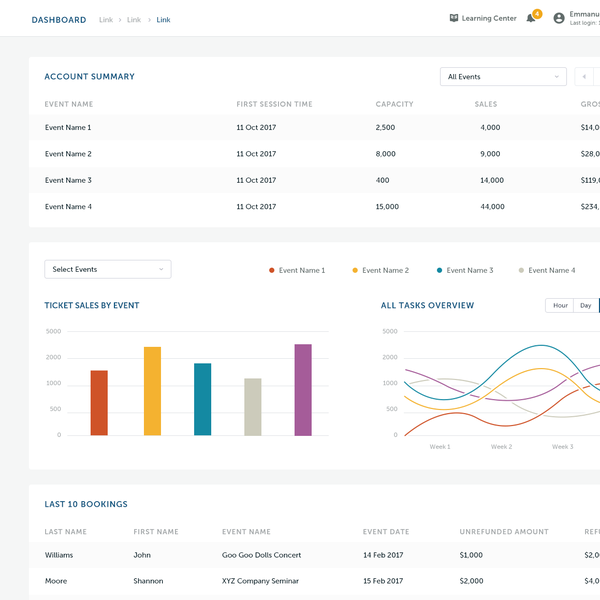Image resolution: width=600 pixels, height=600 pixels.
Task: Click unrefunded amount $1,000
Action: pyautogui.click(x=471, y=555)
